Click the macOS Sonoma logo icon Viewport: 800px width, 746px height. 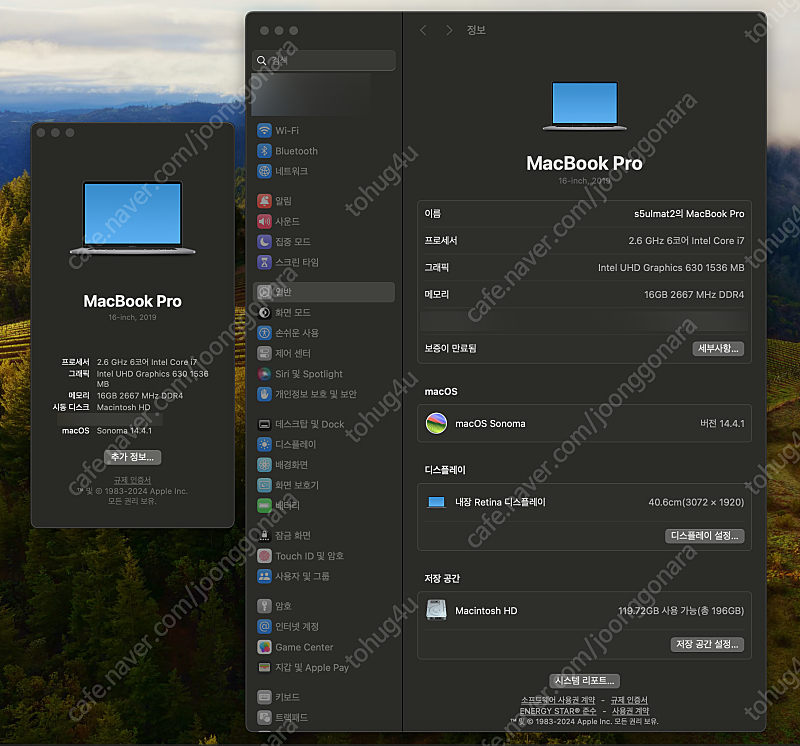tap(436, 424)
